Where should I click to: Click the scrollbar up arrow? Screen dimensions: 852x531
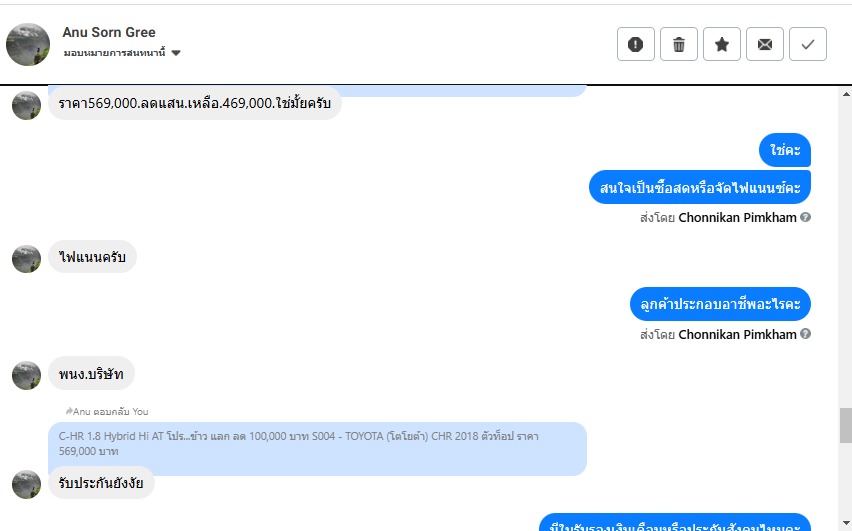click(846, 94)
